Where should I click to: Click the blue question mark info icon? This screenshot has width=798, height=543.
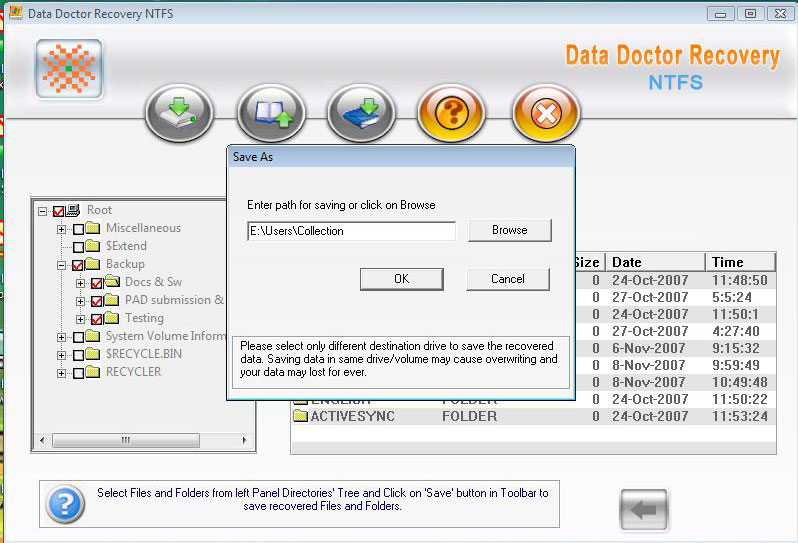pos(65,504)
